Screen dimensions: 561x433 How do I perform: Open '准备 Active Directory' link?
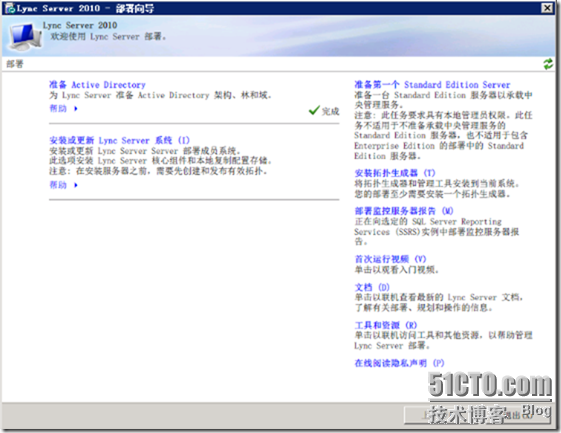tap(97, 85)
